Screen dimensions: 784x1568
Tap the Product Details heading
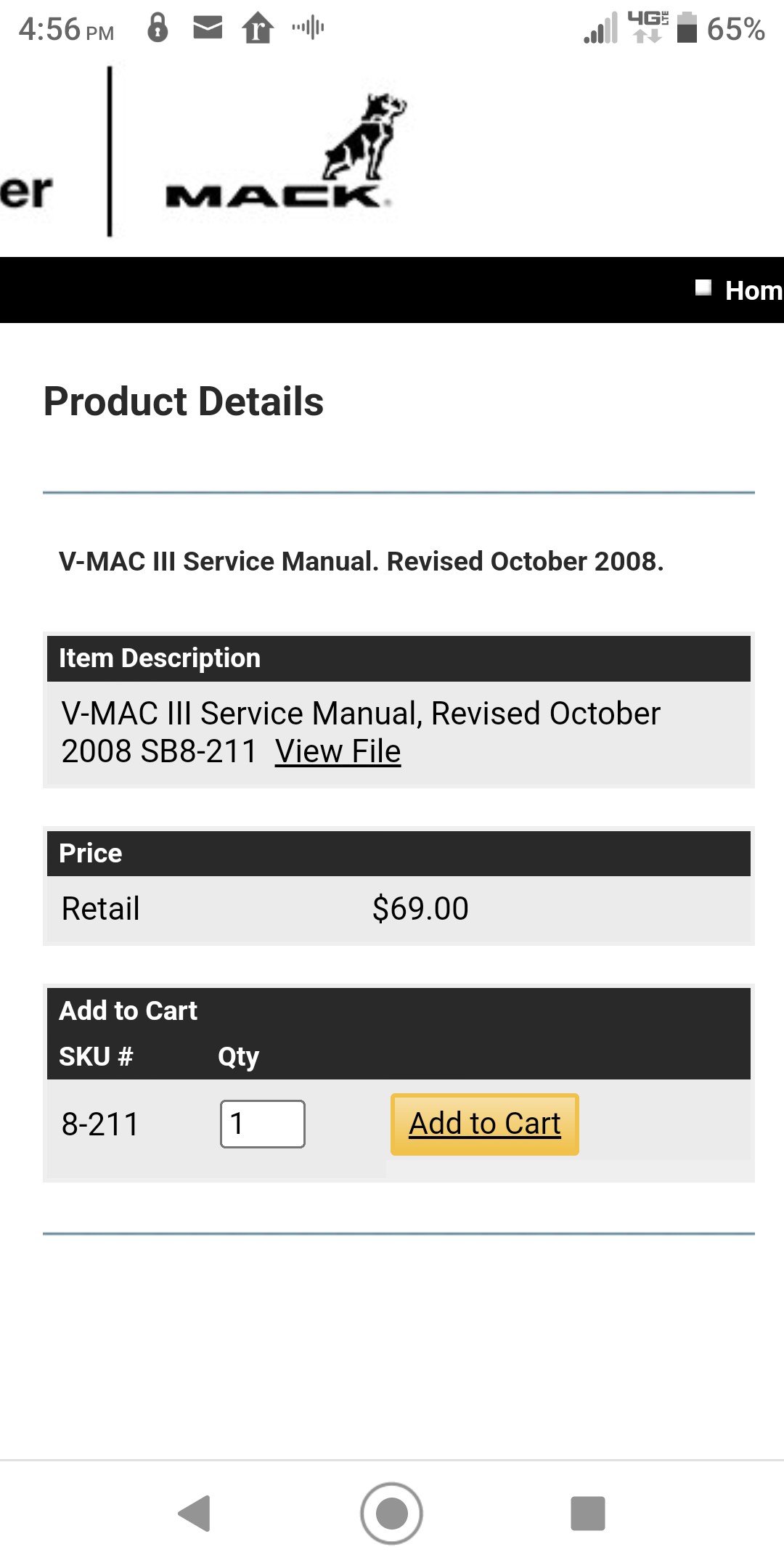(184, 401)
